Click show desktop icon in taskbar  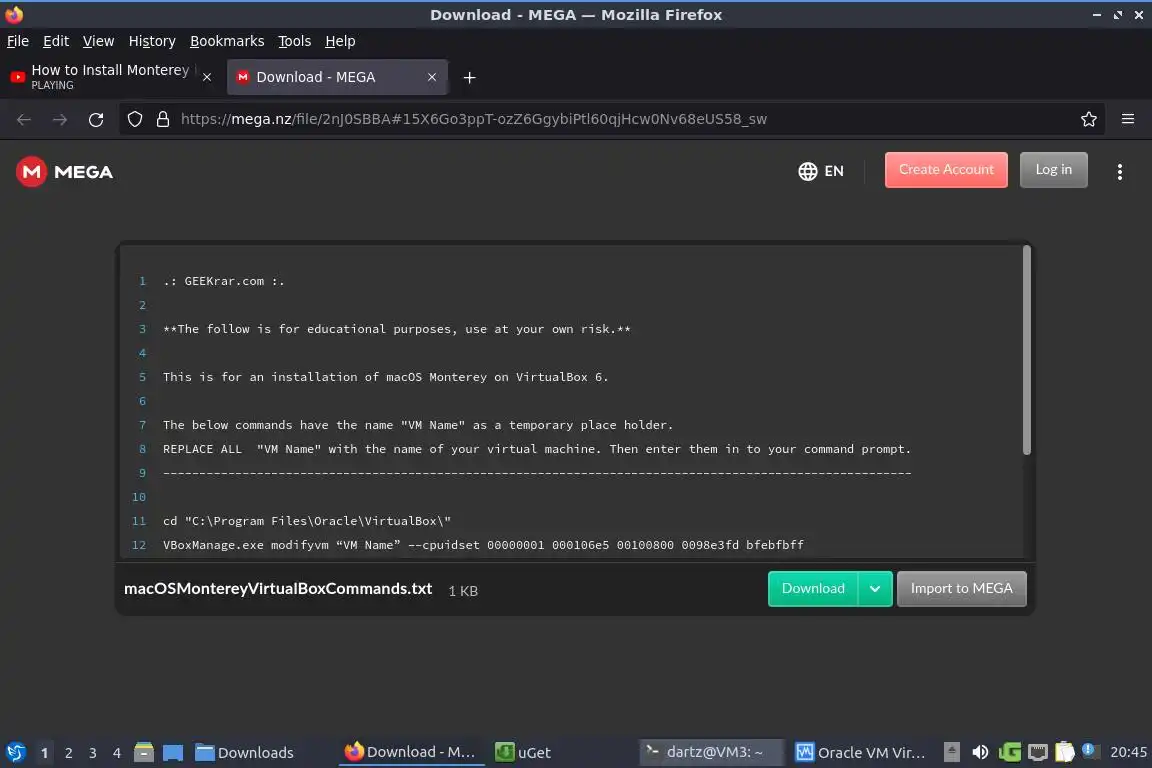173,752
